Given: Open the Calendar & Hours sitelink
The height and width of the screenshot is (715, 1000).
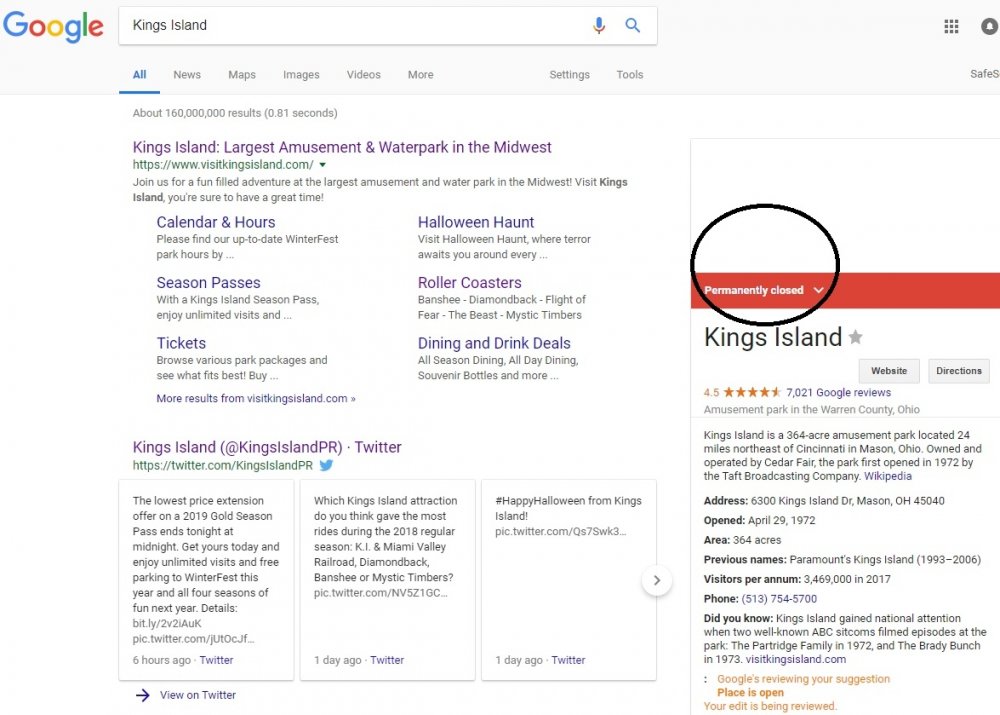Looking at the screenshot, I should (x=216, y=222).
